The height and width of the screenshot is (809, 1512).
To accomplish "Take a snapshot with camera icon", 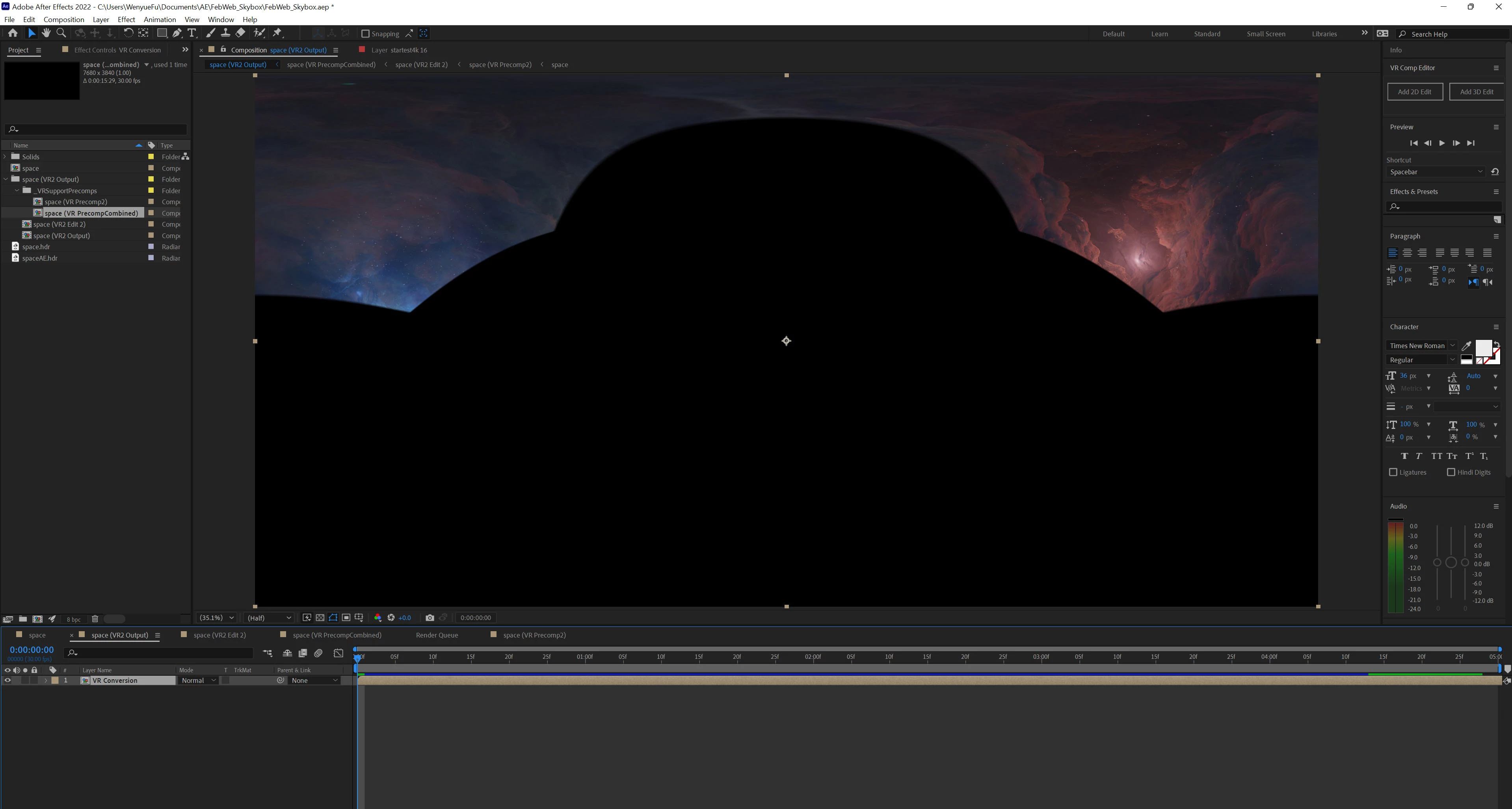I will (430, 618).
